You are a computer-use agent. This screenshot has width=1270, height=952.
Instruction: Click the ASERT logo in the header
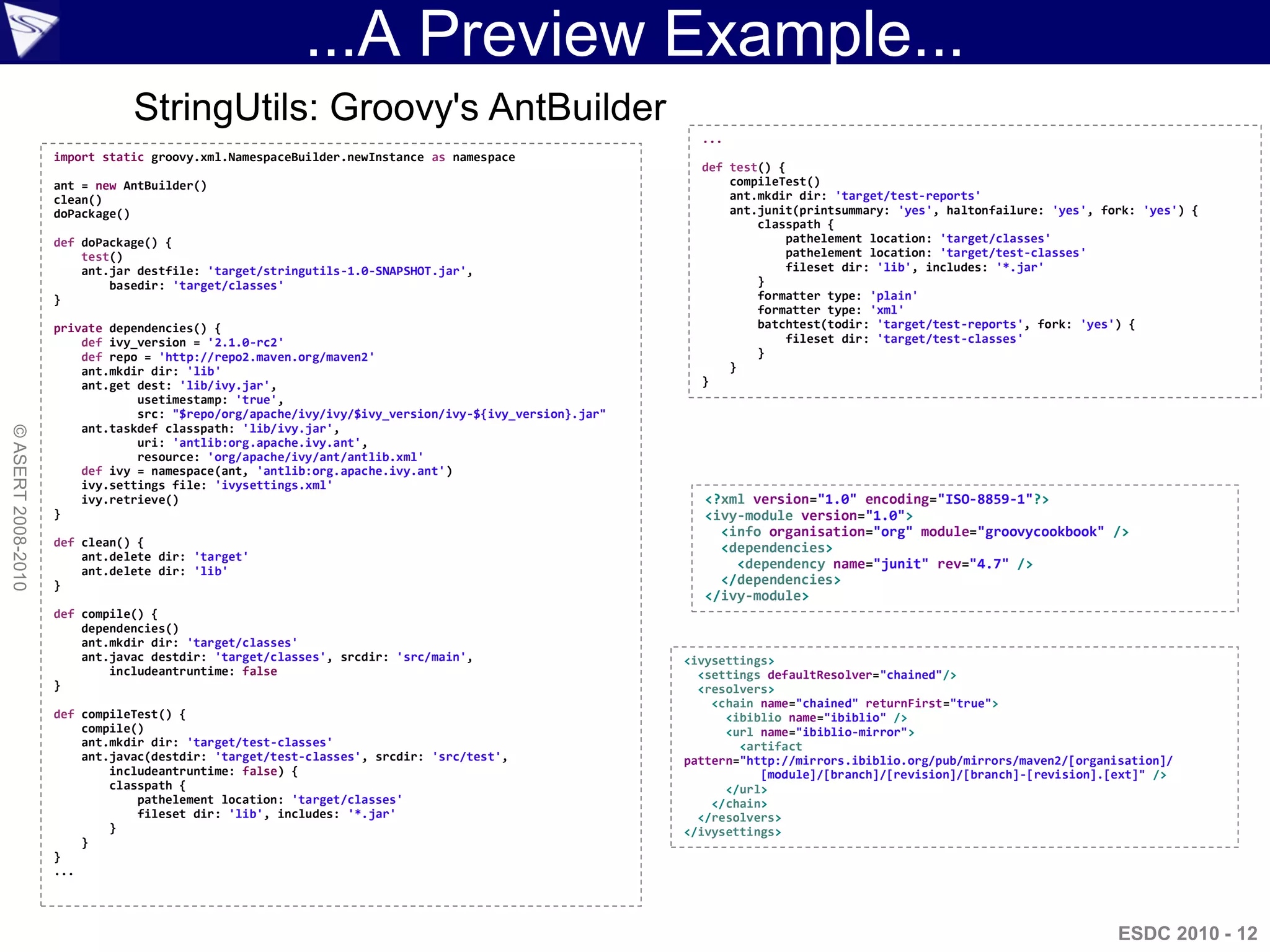tap(30, 30)
